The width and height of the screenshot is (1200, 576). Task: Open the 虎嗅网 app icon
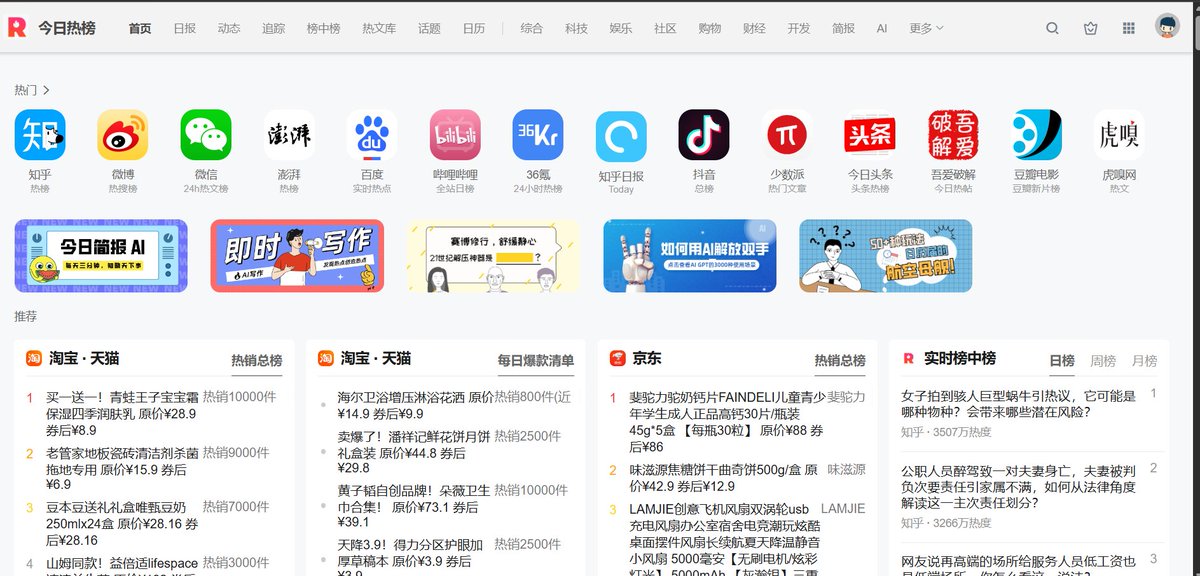tap(1119, 135)
